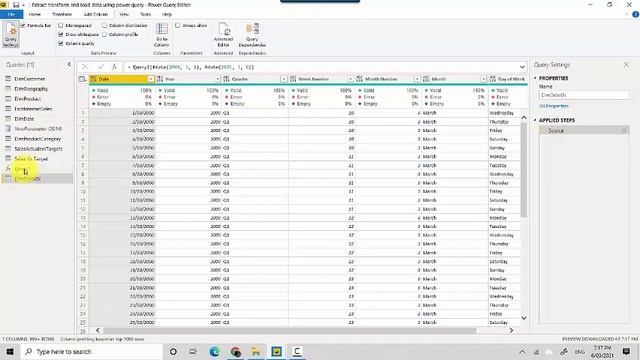
Task: Enable the Column distribution checkbox
Action: [x=104, y=25]
